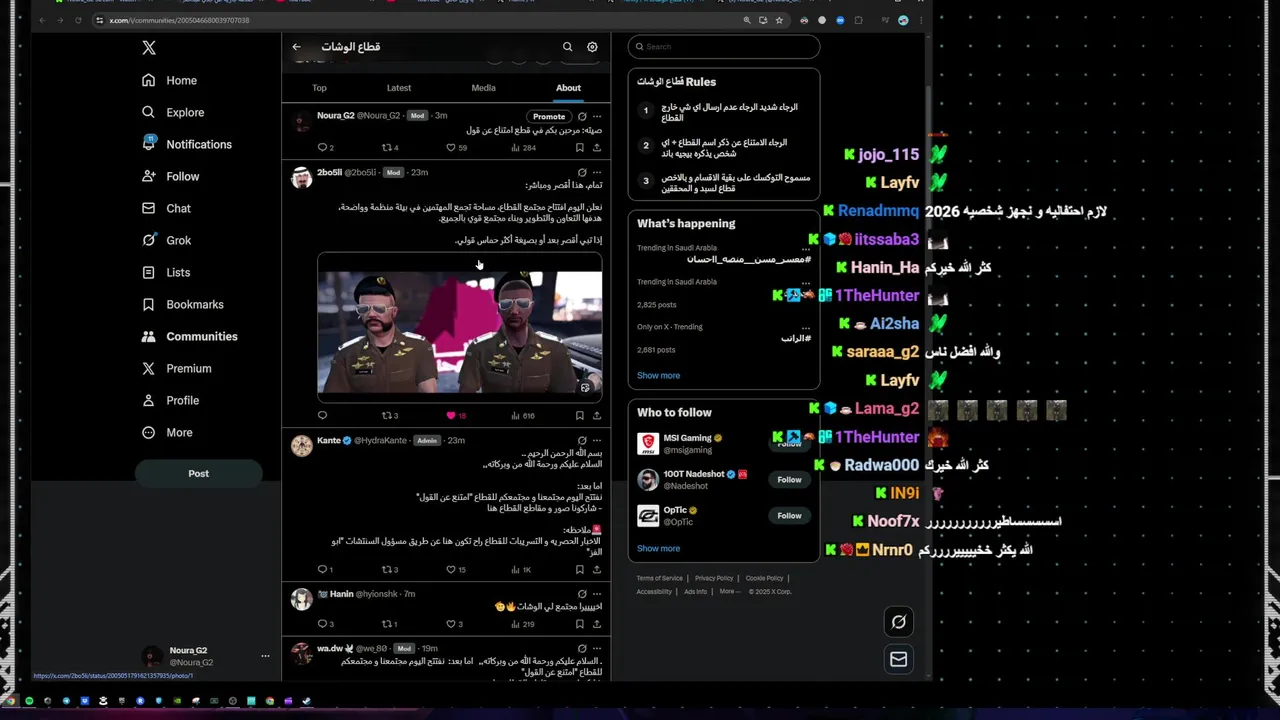Click Grok icon on 2bo5li's post
This screenshot has height=720, width=1280.
coord(582,172)
